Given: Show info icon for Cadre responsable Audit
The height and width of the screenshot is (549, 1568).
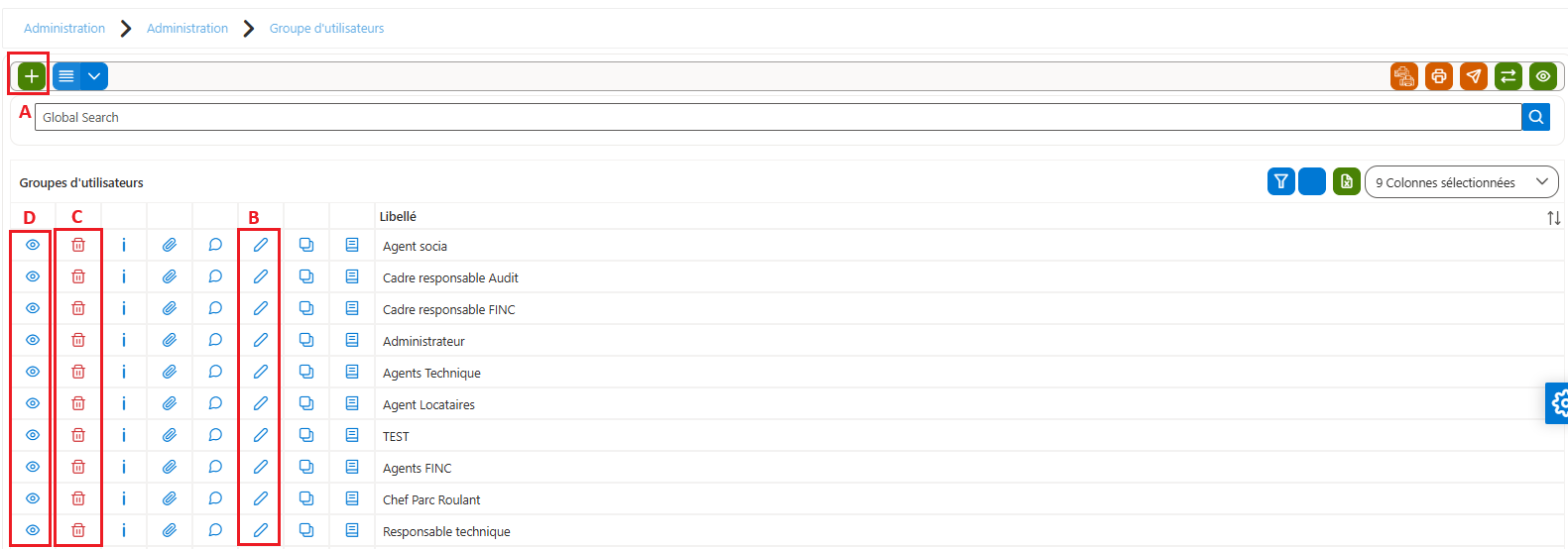Looking at the screenshot, I should 124,276.
